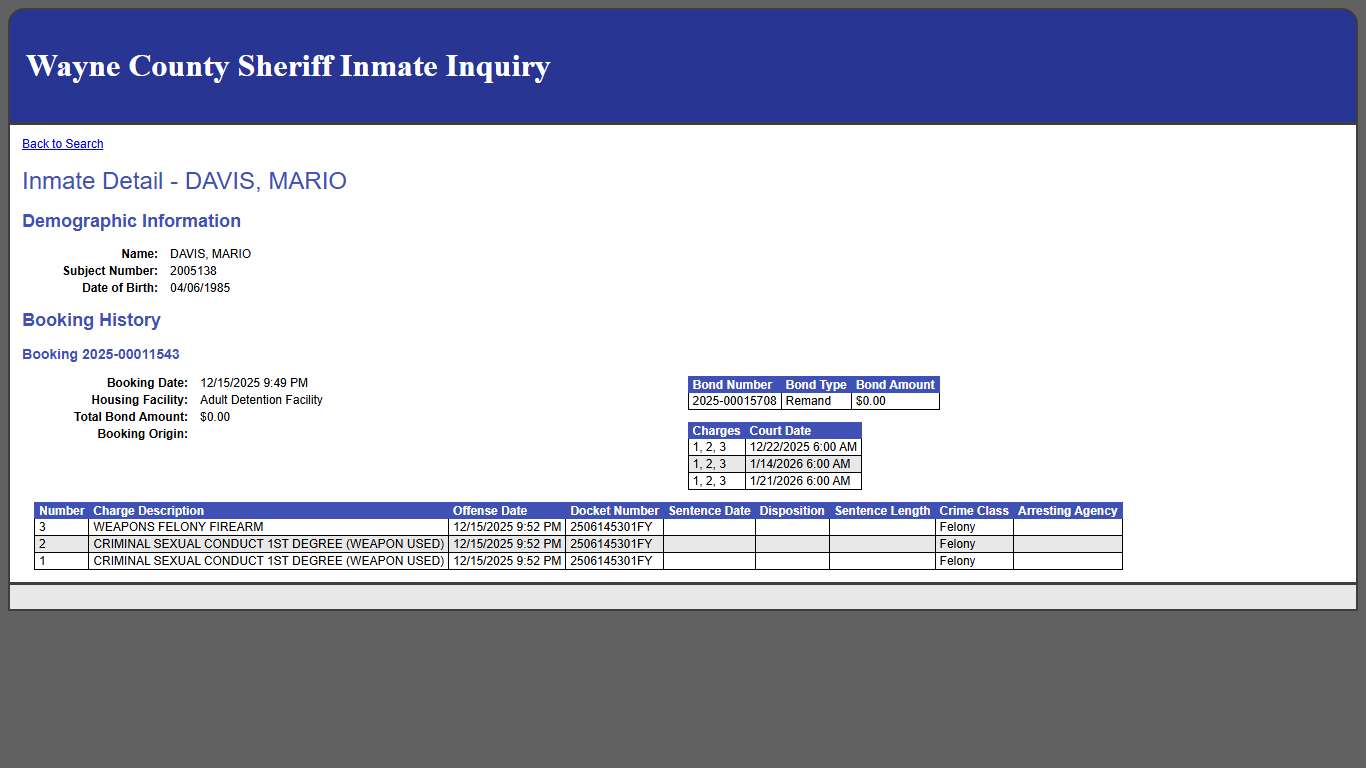
Task: Click booking date 12/15/2025 9:49 PM
Action: [254, 383]
